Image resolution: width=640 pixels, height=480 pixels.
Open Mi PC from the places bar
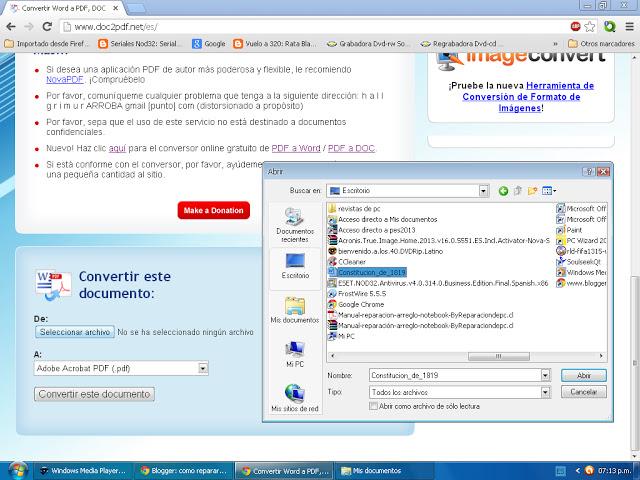click(295, 354)
